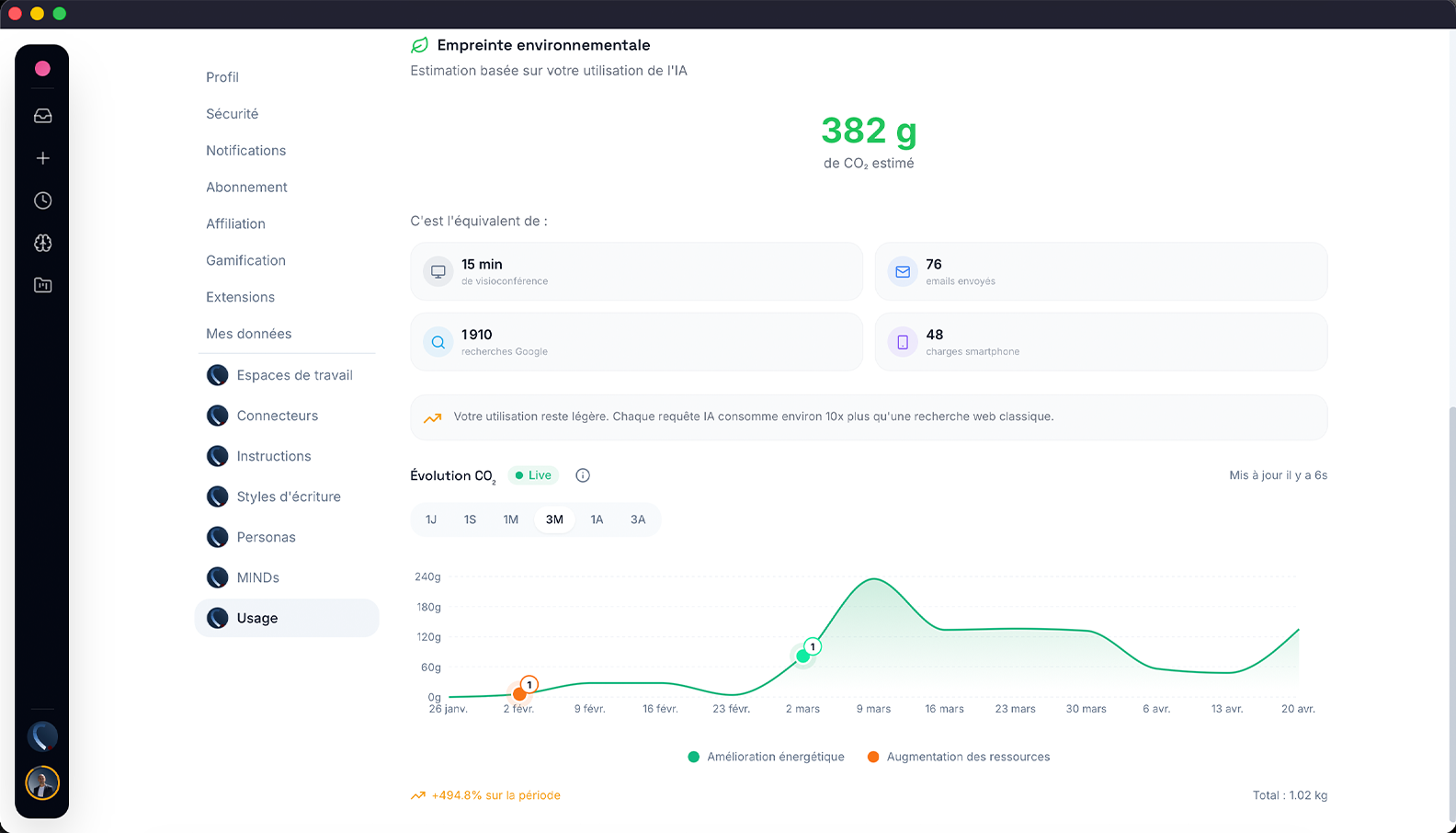This screenshot has height=833, width=1456.
Task: Click the pink dot at sidebar top
Action: (42, 69)
